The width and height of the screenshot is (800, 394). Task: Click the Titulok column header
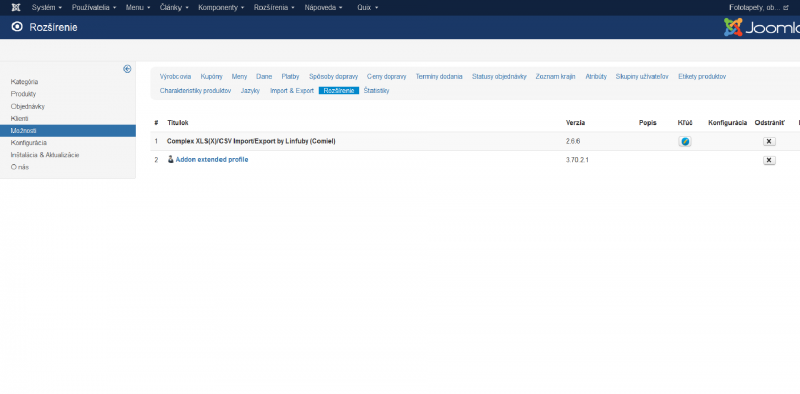178,123
